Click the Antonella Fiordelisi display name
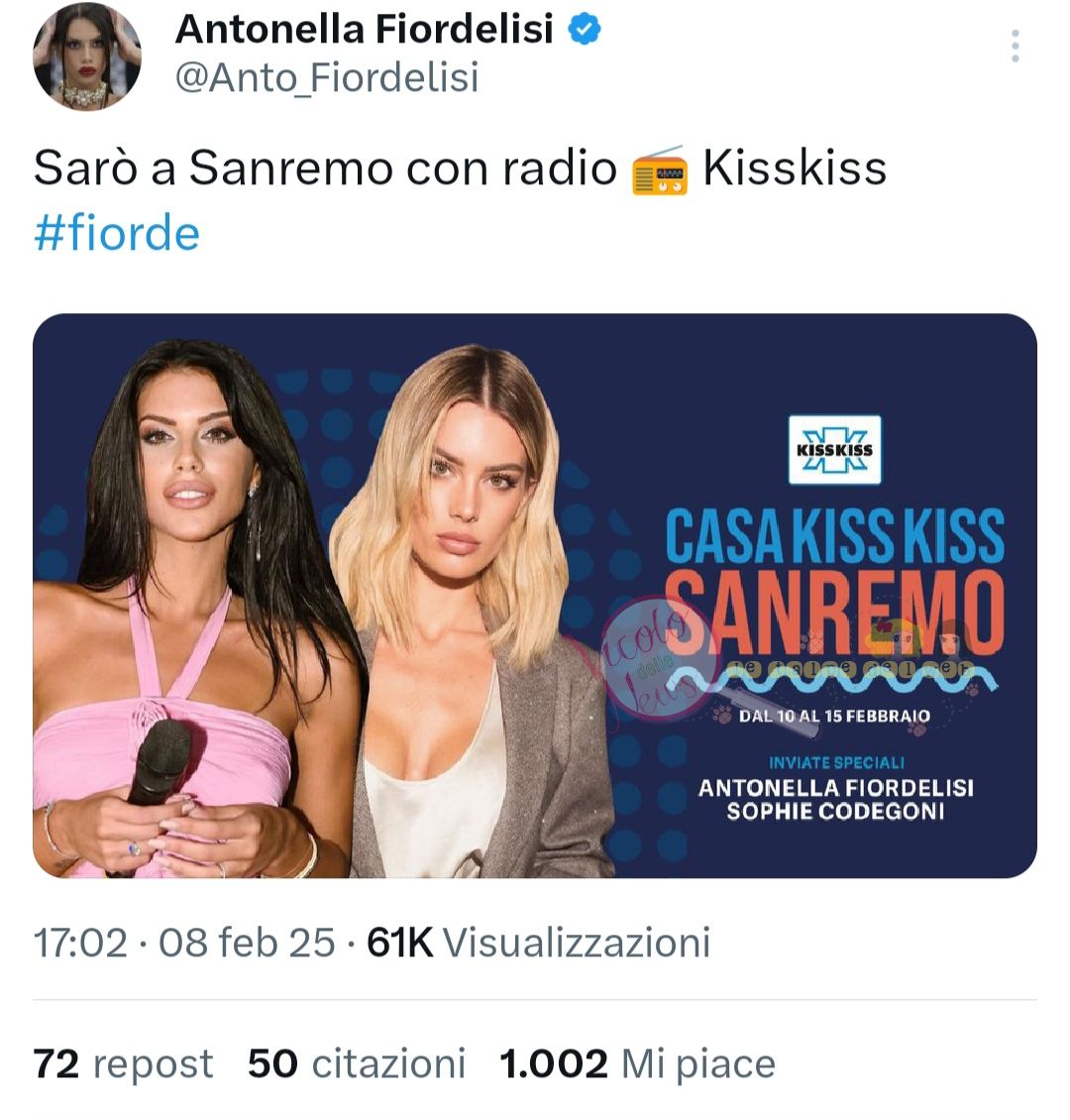 [364, 30]
